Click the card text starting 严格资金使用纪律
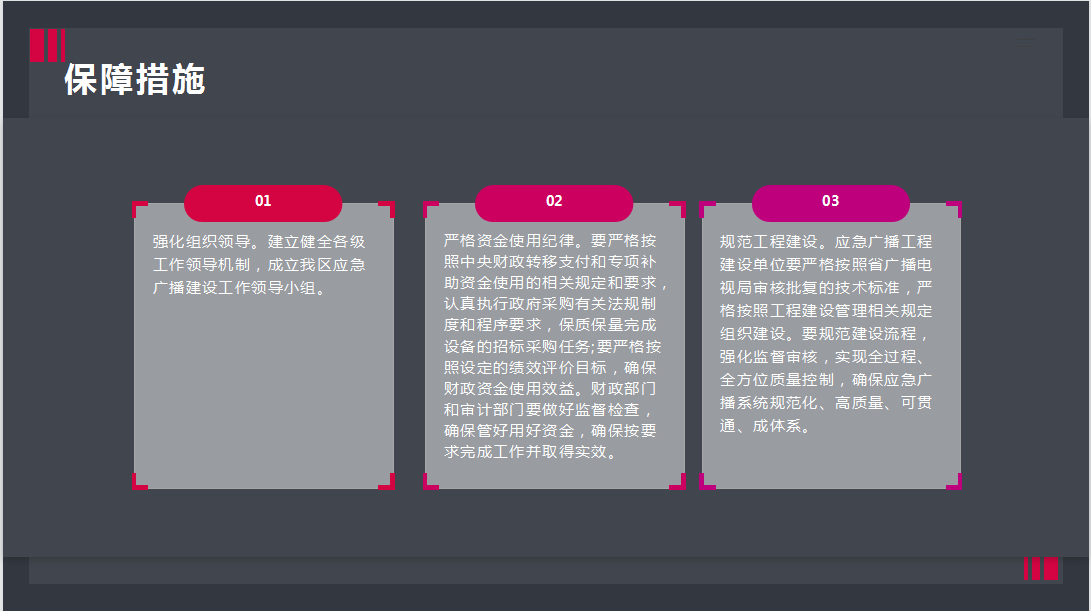 click(555, 346)
